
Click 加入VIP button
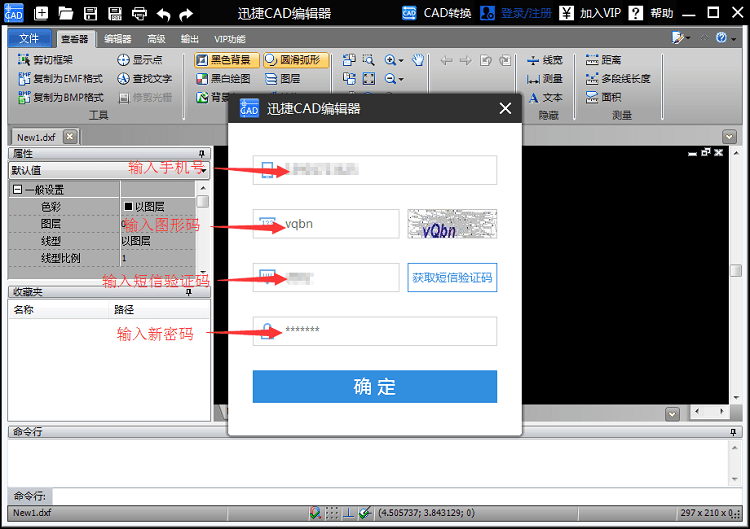[590, 13]
